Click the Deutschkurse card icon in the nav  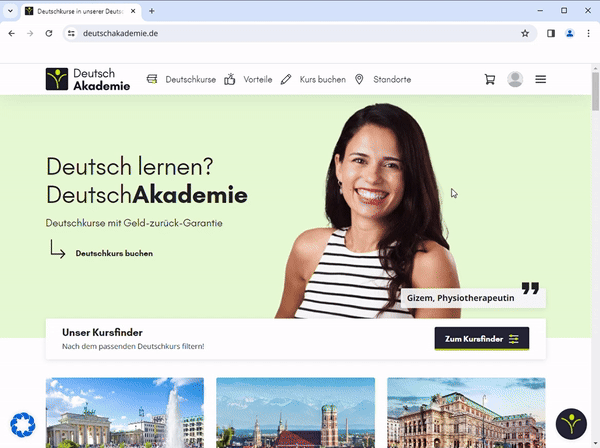[x=152, y=79]
